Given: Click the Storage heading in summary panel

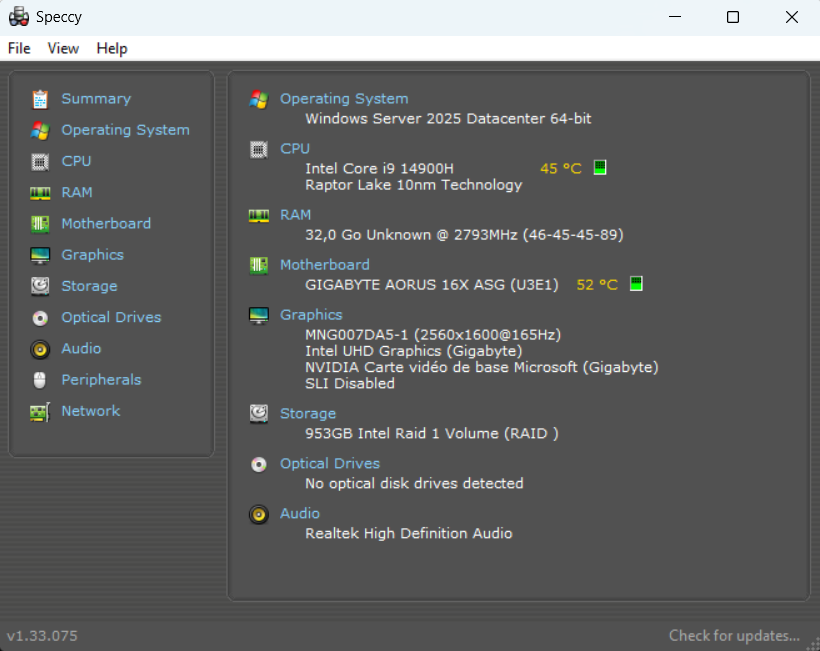Looking at the screenshot, I should coord(308,414).
